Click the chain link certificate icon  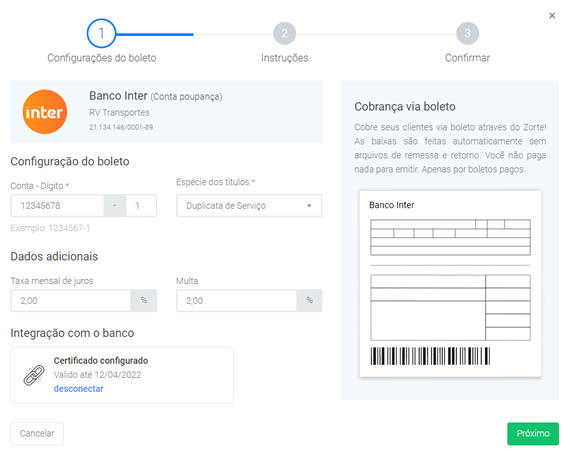point(34,375)
